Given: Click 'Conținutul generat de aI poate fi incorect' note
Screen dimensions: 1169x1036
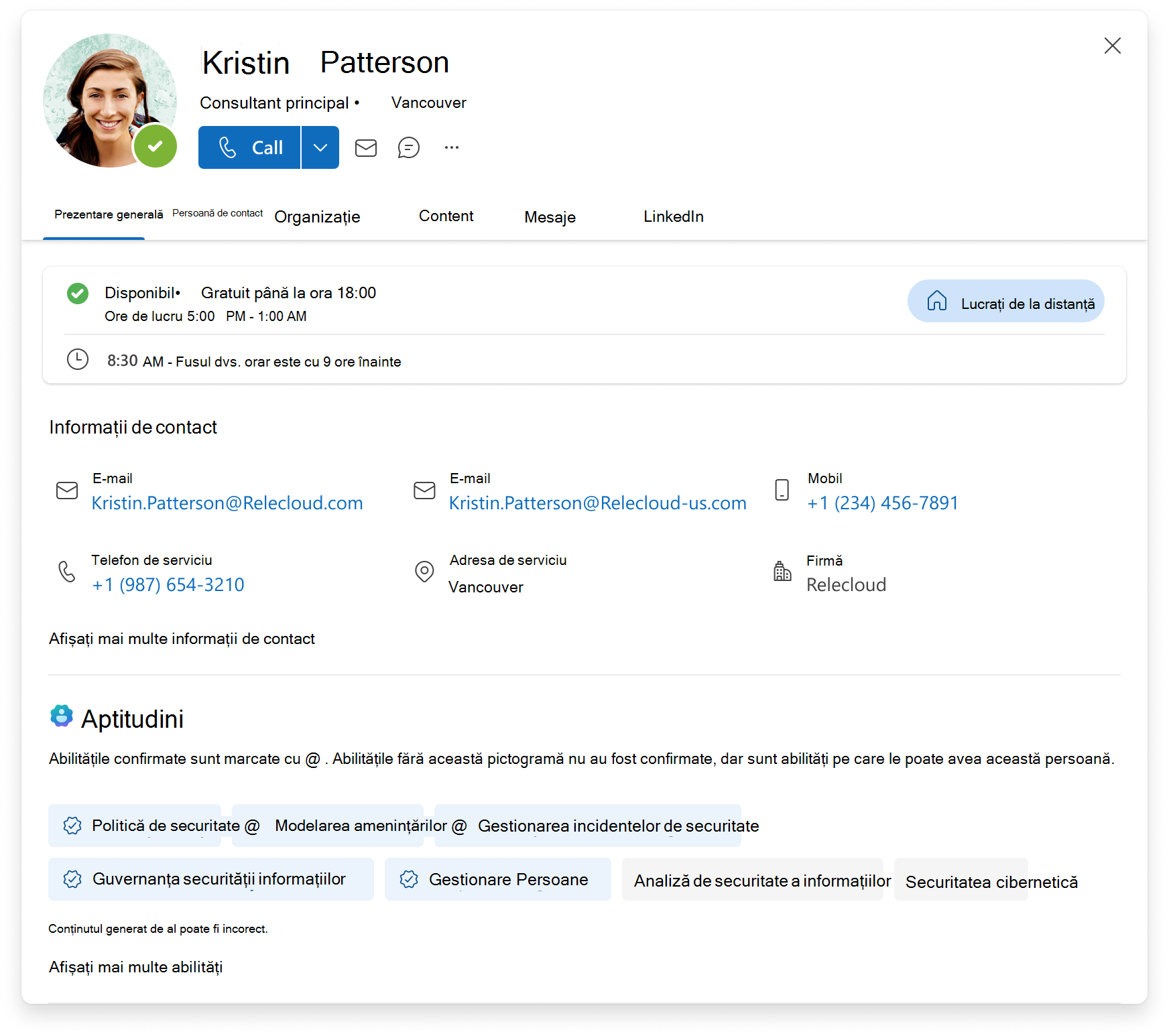Looking at the screenshot, I should 158,929.
